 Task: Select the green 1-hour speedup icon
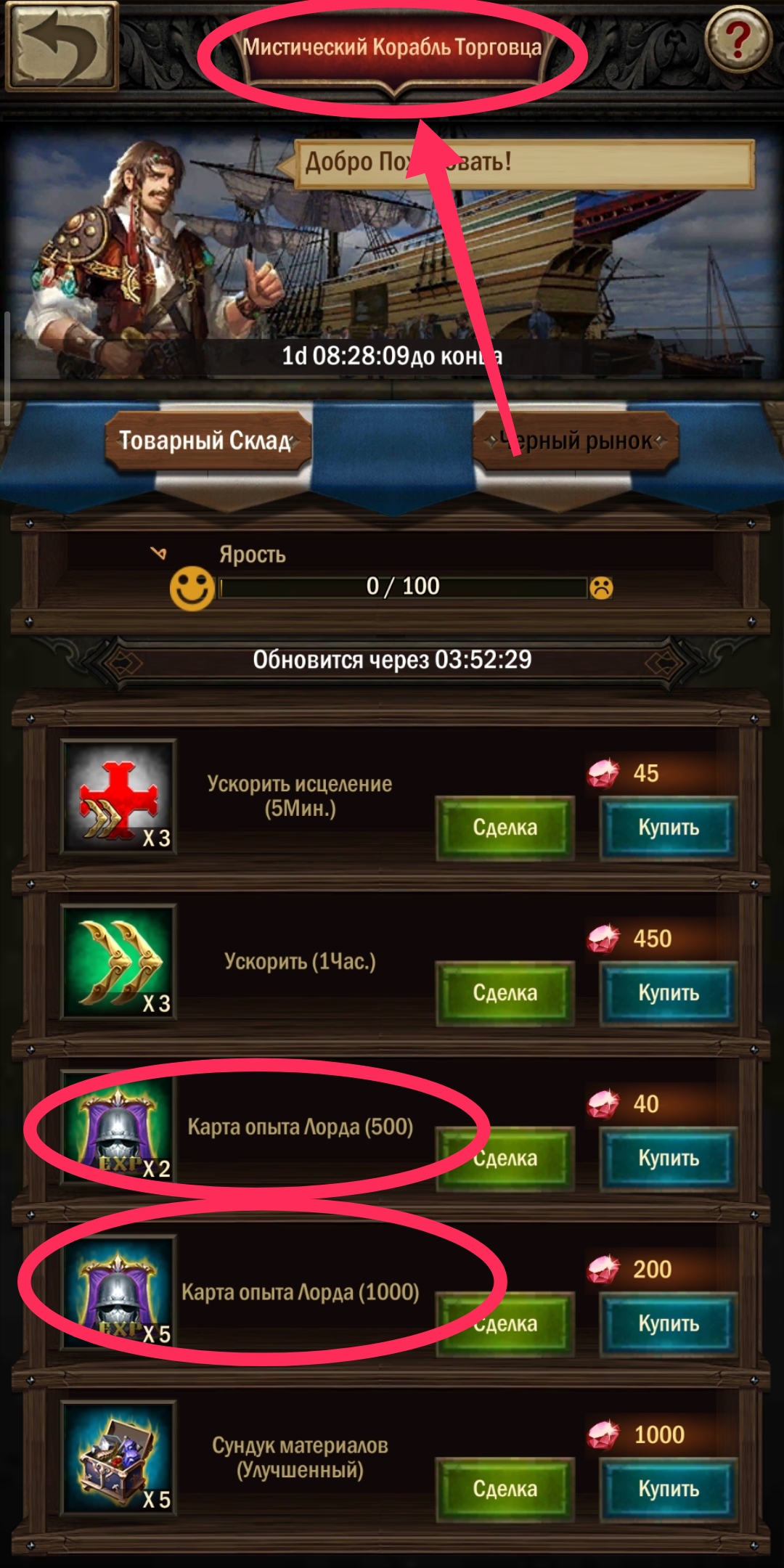pyautogui.click(x=118, y=961)
